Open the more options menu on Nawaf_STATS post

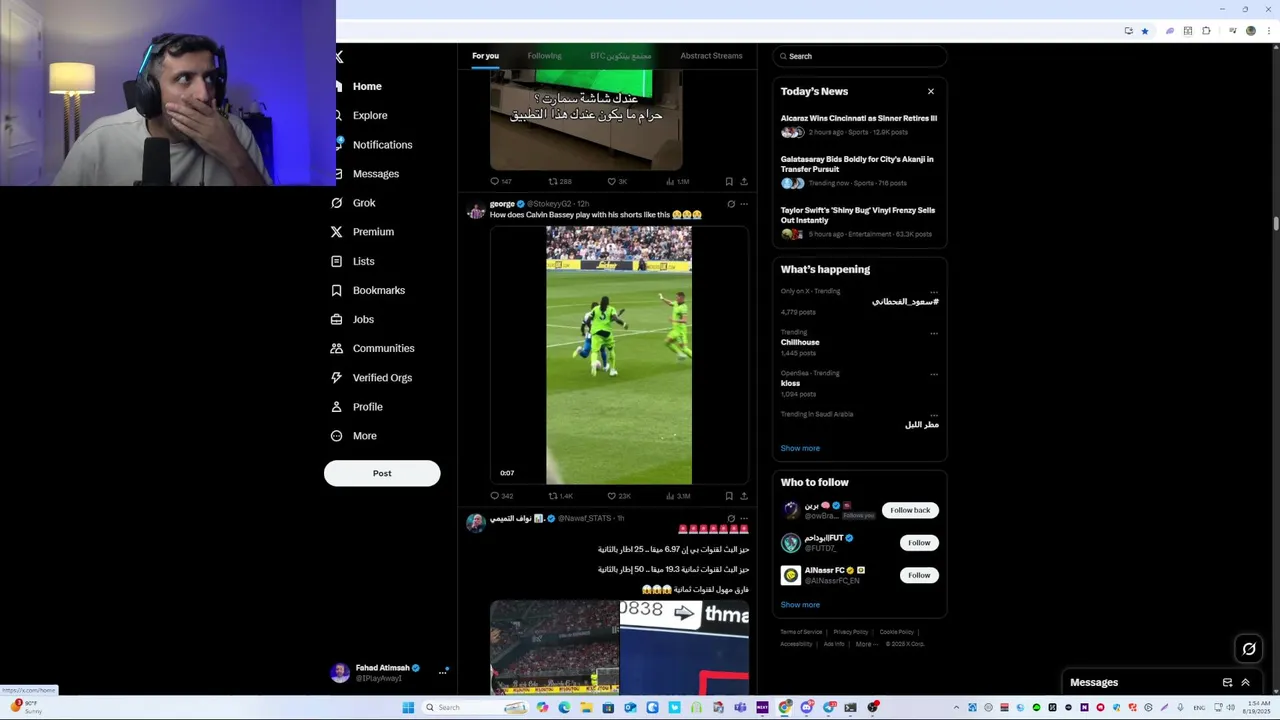(744, 518)
